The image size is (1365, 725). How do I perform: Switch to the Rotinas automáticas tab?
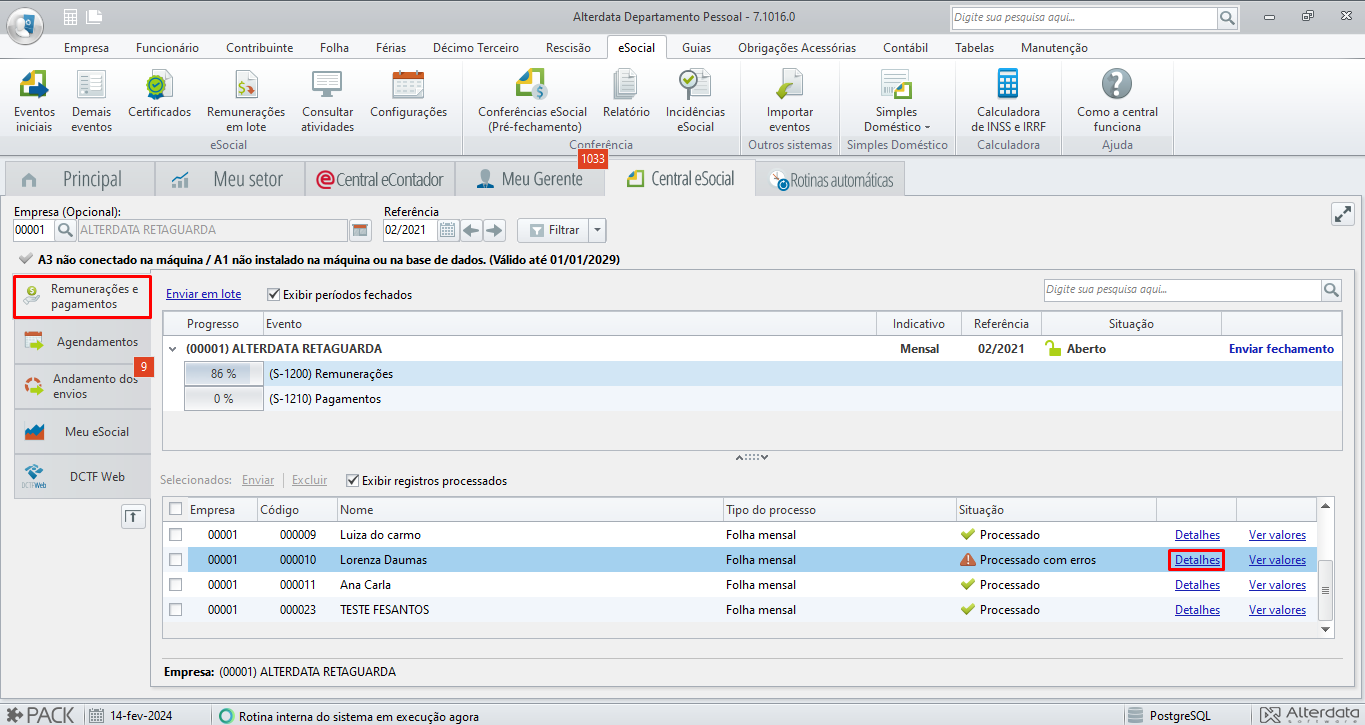[x=832, y=180]
